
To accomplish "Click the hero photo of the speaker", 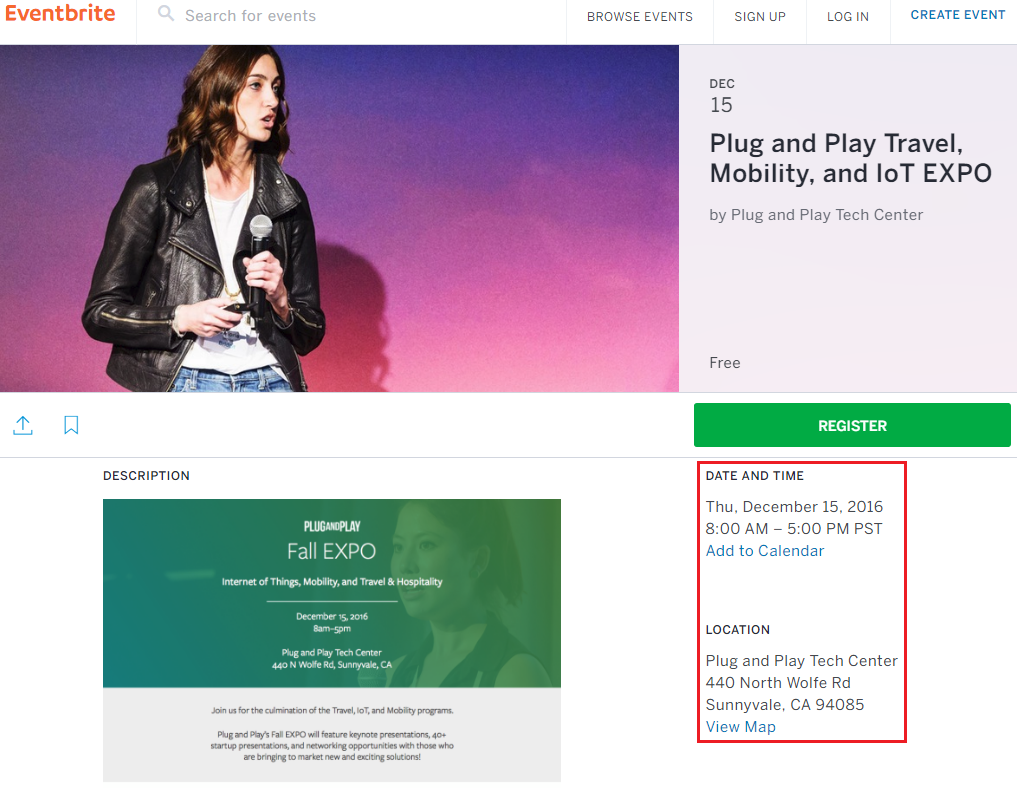I will pos(339,218).
